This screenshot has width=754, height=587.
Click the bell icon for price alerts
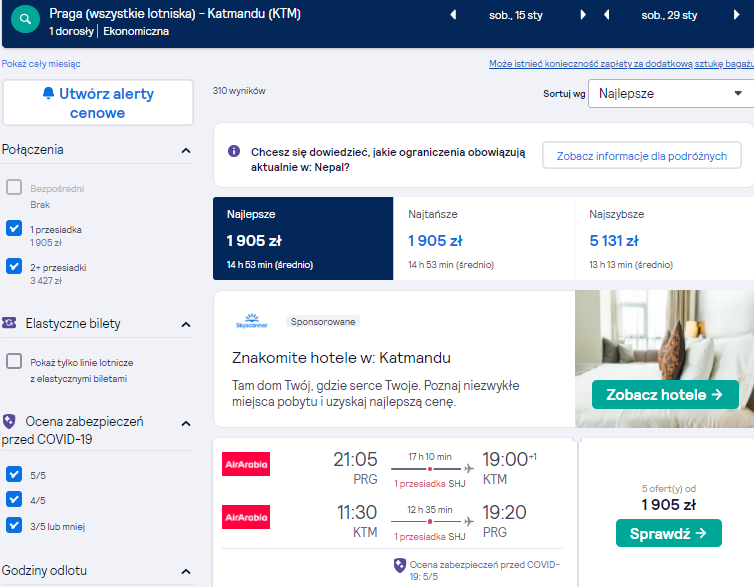[x=48, y=93]
